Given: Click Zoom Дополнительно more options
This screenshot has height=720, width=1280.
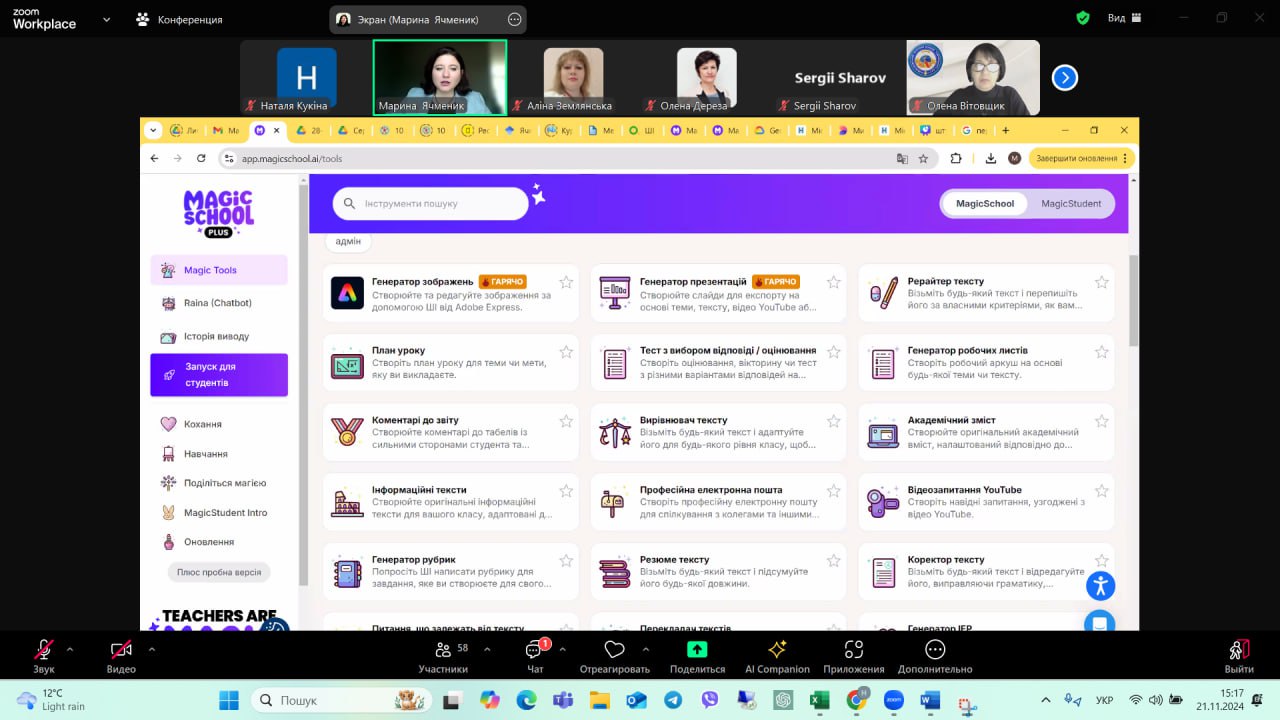Looking at the screenshot, I should (x=935, y=656).
